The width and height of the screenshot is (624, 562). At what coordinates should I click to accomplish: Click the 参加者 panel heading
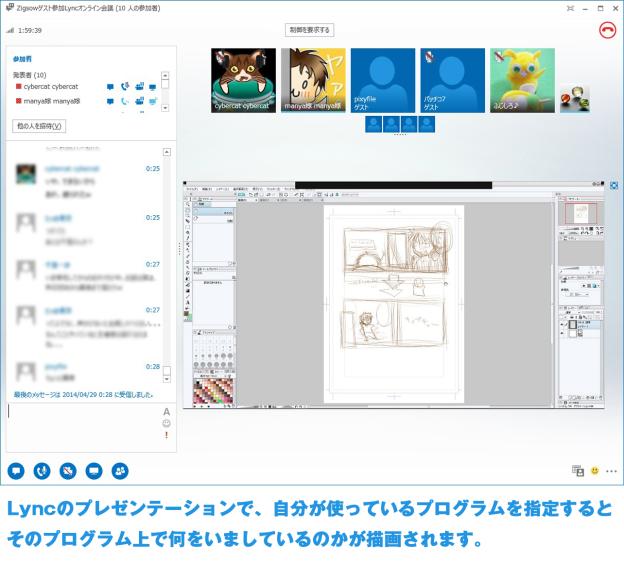click(22, 59)
